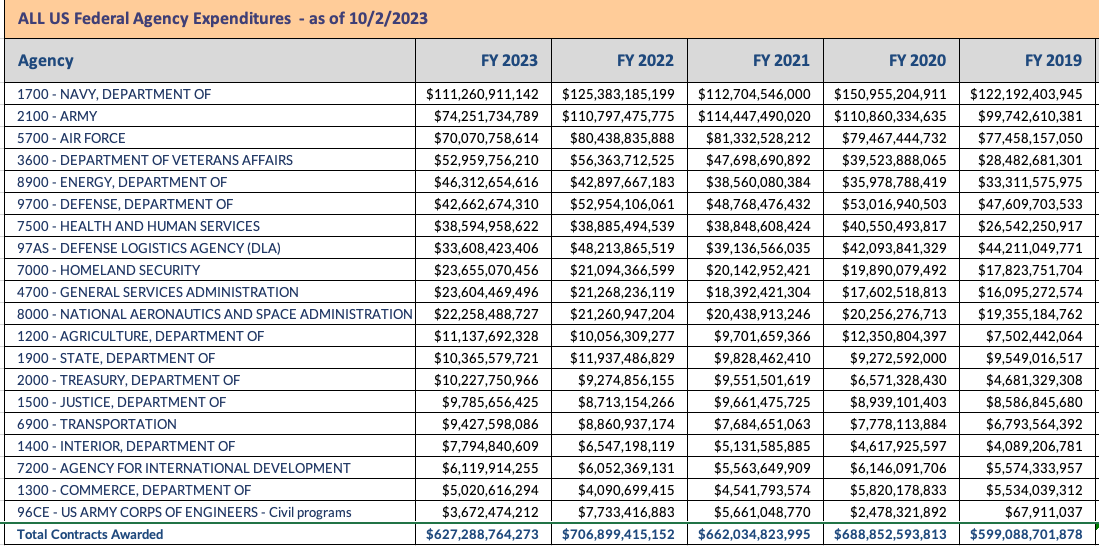
Task: Select '7000 - HOMELAND SECURITY' cell
Action: click(210, 270)
